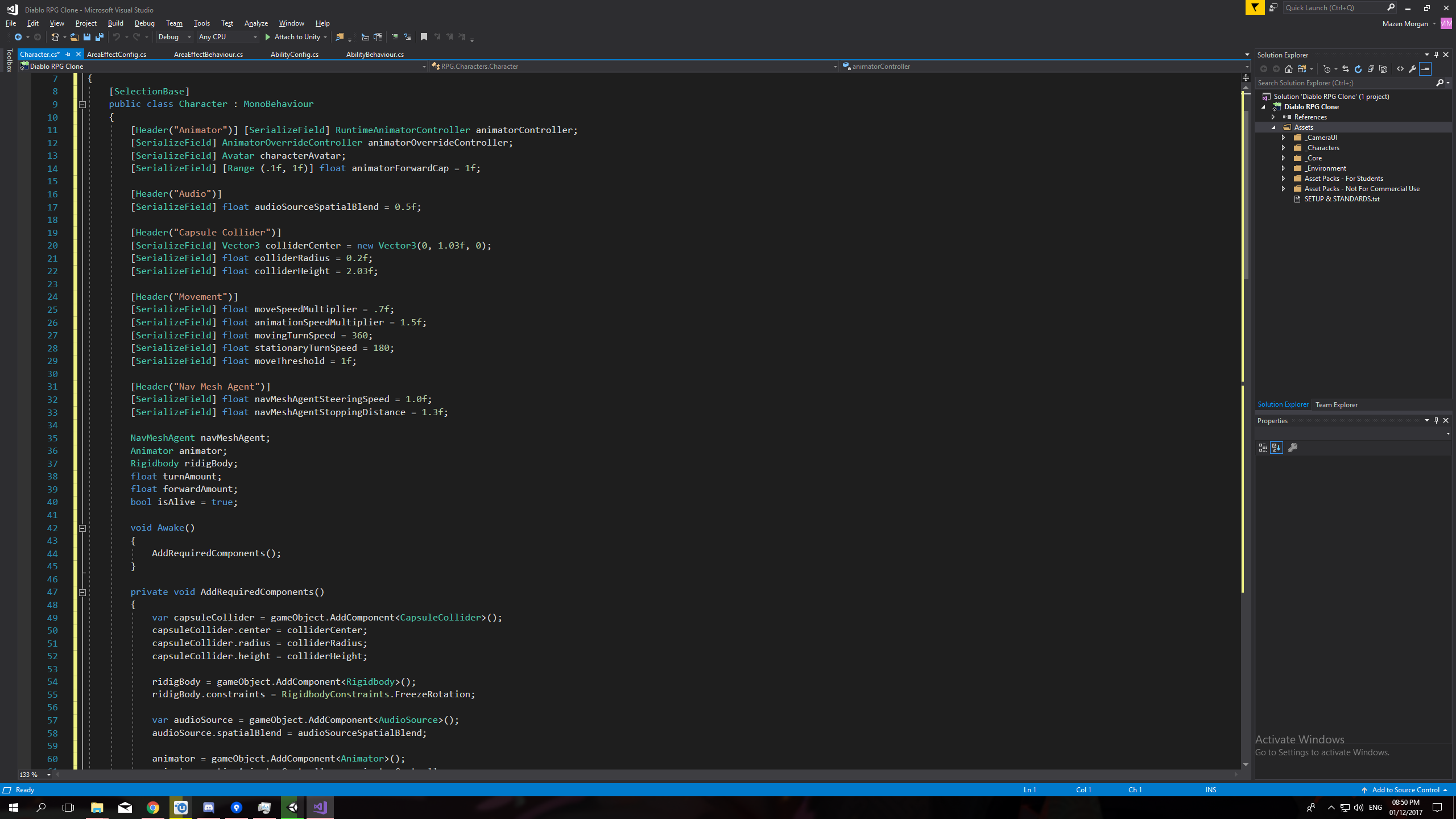The width and height of the screenshot is (1456, 819).
Task: Open the Solution Explorer Properties wrench icon
Action: point(1412,69)
